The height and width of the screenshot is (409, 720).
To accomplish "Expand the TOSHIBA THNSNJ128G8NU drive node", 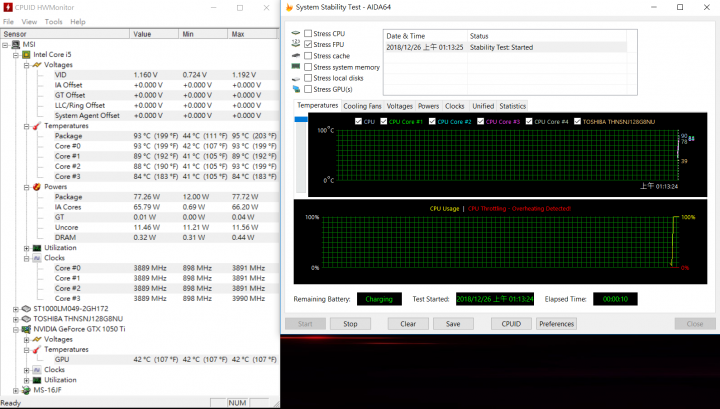I will pos(16,319).
